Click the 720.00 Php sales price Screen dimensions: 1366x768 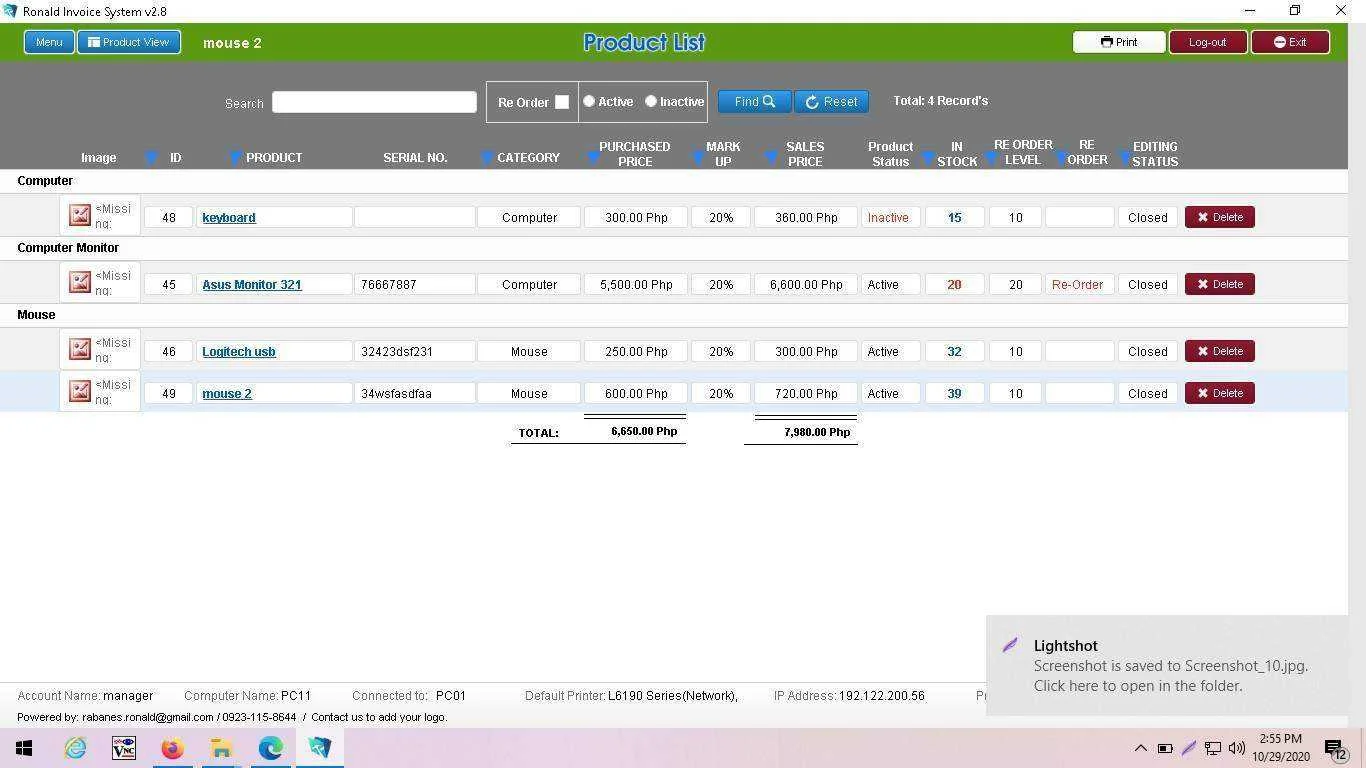[x=806, y=393]
